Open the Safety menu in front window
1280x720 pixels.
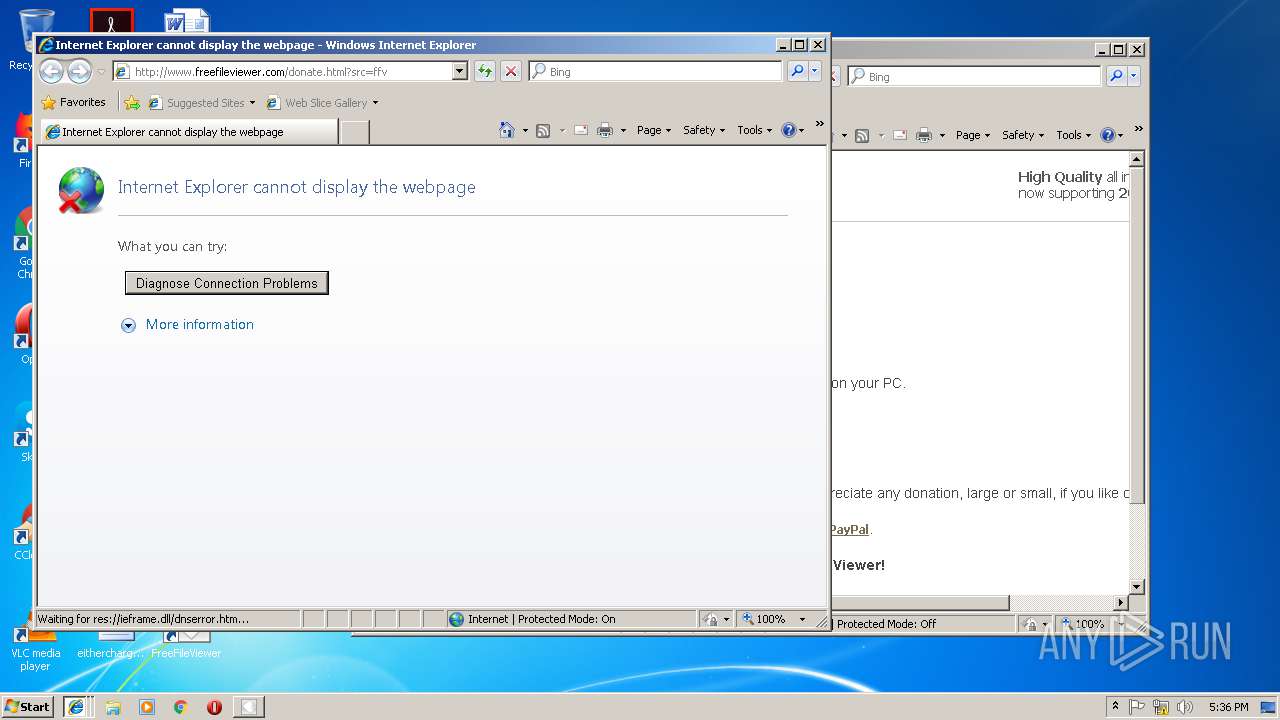[704, 130]
